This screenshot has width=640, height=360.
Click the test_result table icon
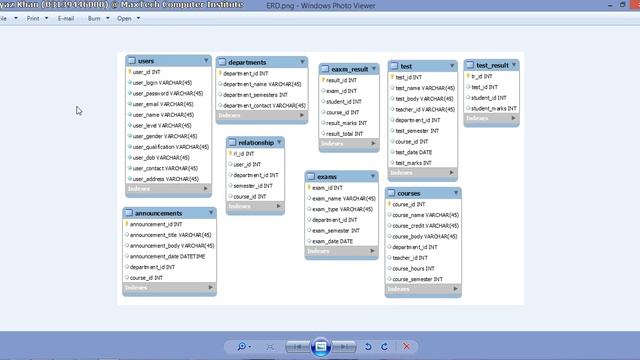click(470, 65)
